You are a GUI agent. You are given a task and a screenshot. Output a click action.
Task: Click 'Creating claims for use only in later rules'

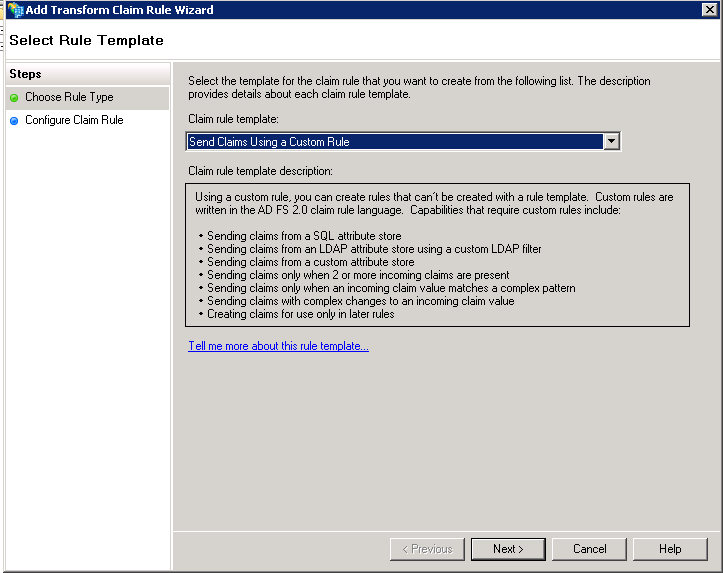click(x=301, y=314)
